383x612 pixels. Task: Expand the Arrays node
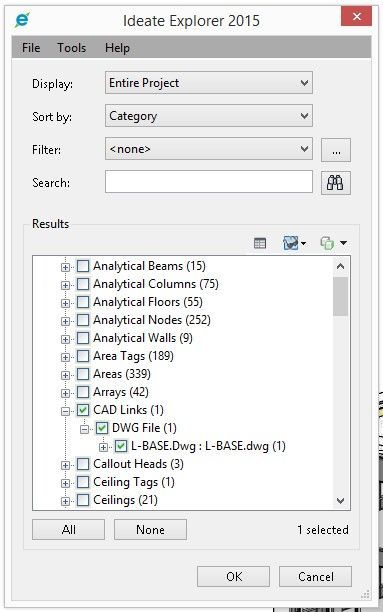pyautogui.click(x=65, y=393)
